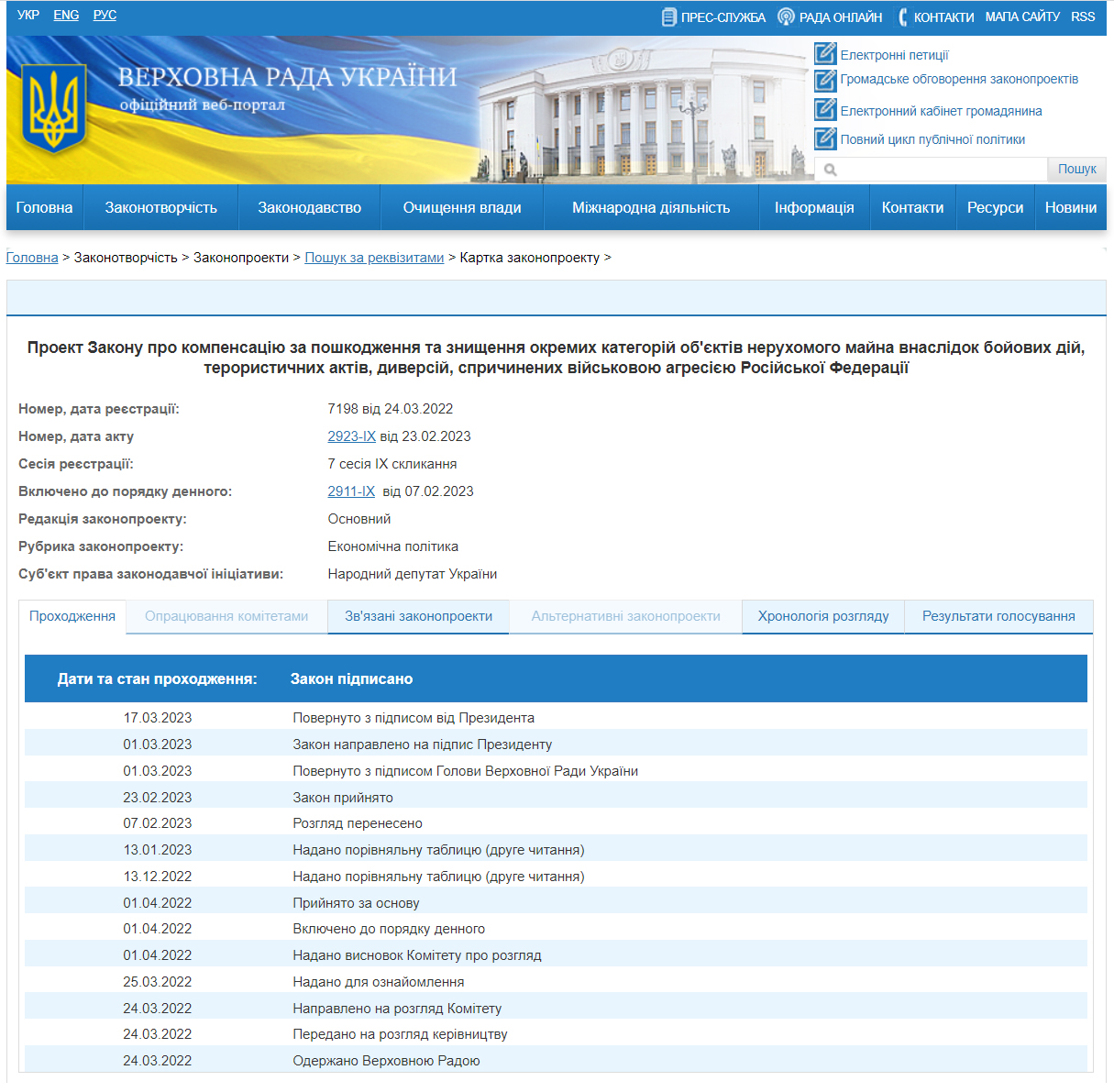This screenshot has height=1092, width=1114.
Task: Open the Новини menu item
Action: (x=1071, y=207)
